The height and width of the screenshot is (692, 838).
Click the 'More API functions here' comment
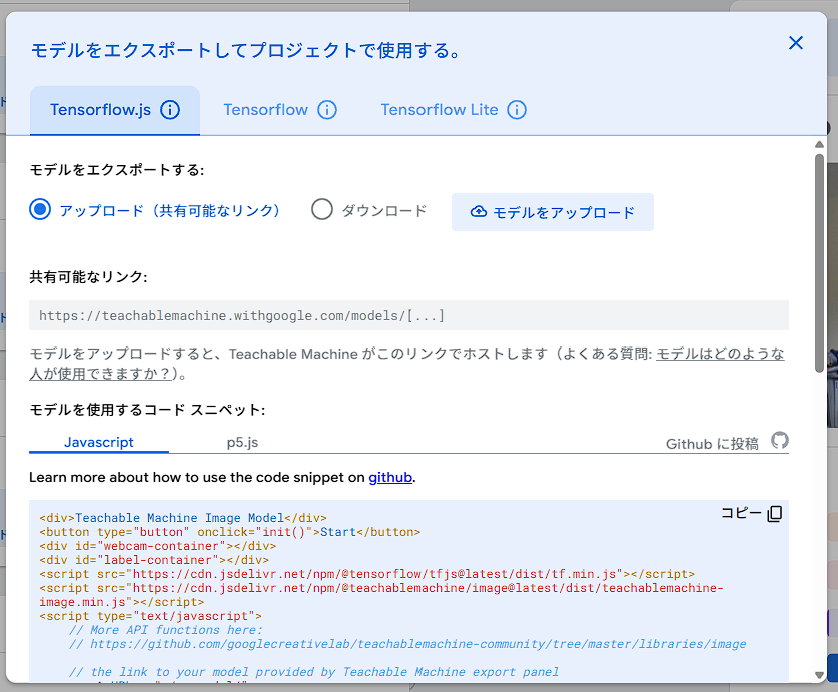(166, 630)
